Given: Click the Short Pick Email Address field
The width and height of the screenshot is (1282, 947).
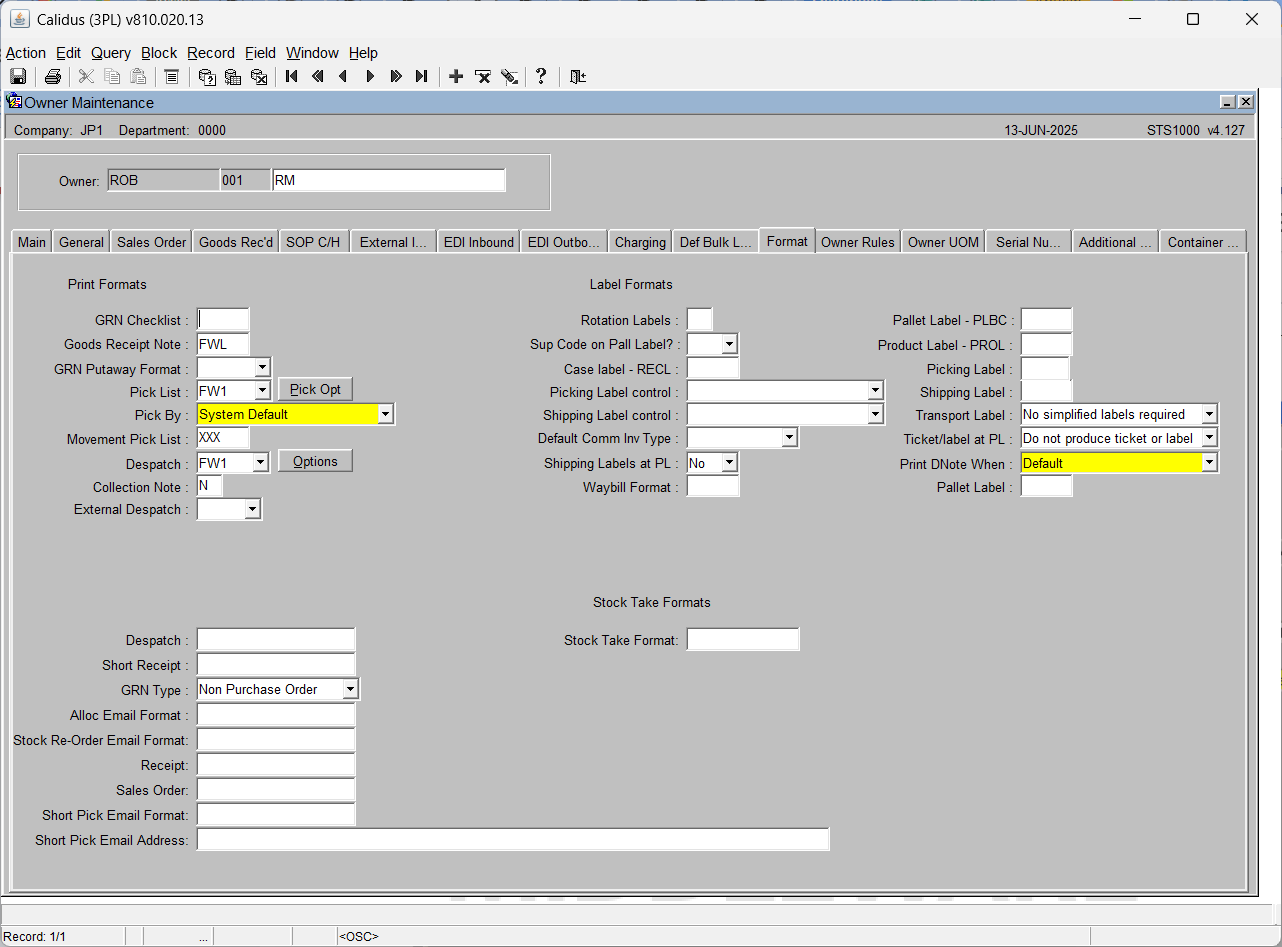Looking at the screenshot, I should tap(513, 840).
